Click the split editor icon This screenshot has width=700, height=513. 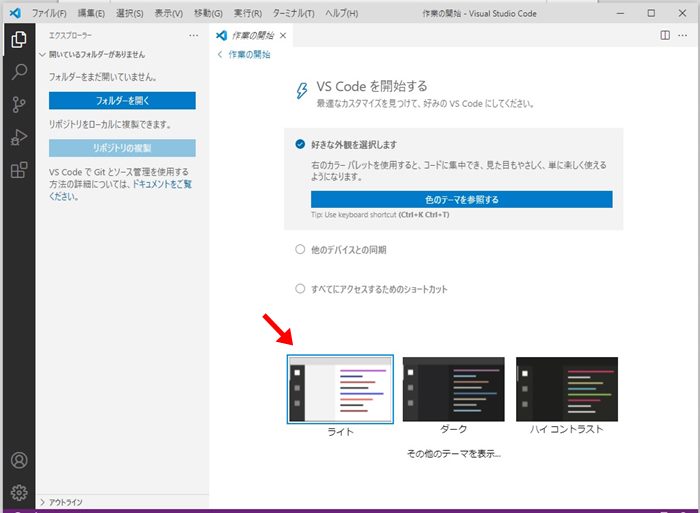(665, 35)
